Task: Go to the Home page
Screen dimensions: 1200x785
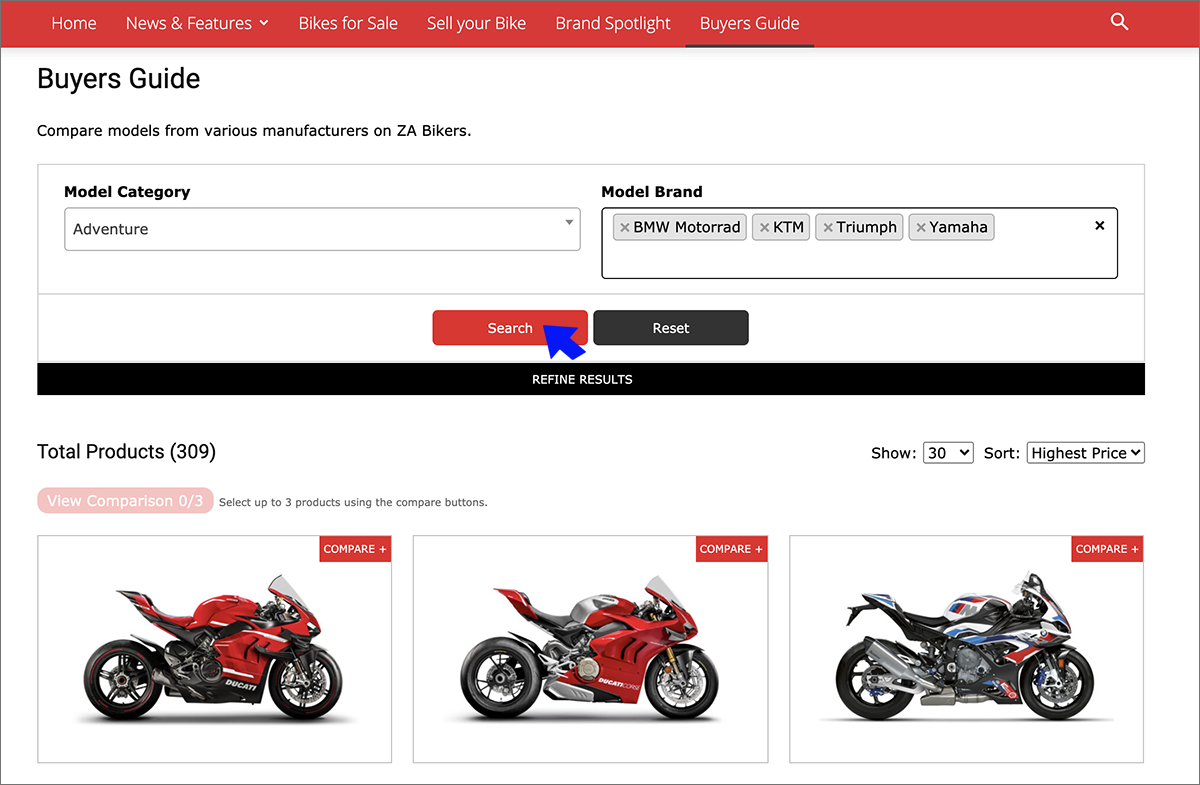Action: coord(74,23)
